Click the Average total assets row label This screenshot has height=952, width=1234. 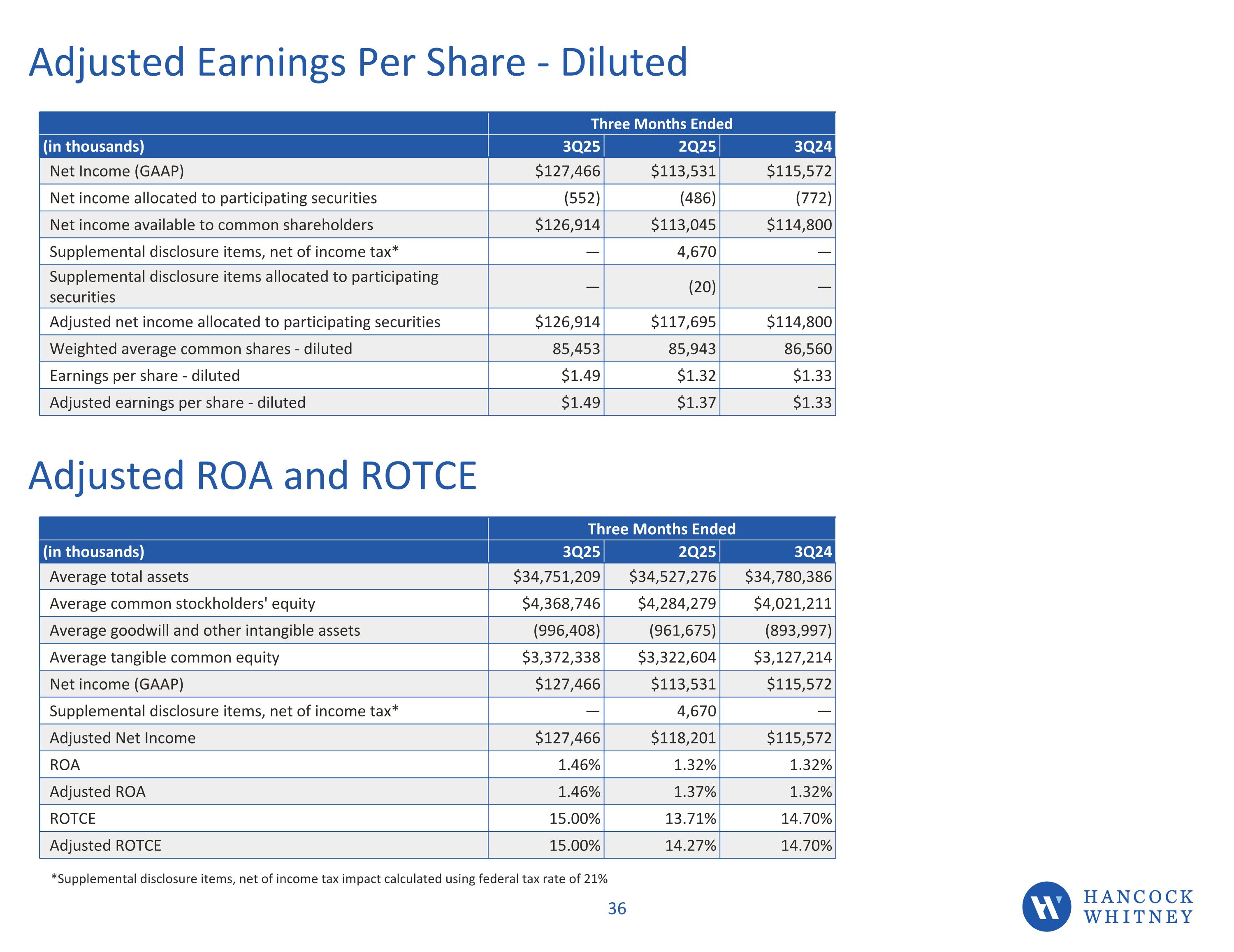coord(119,577)
